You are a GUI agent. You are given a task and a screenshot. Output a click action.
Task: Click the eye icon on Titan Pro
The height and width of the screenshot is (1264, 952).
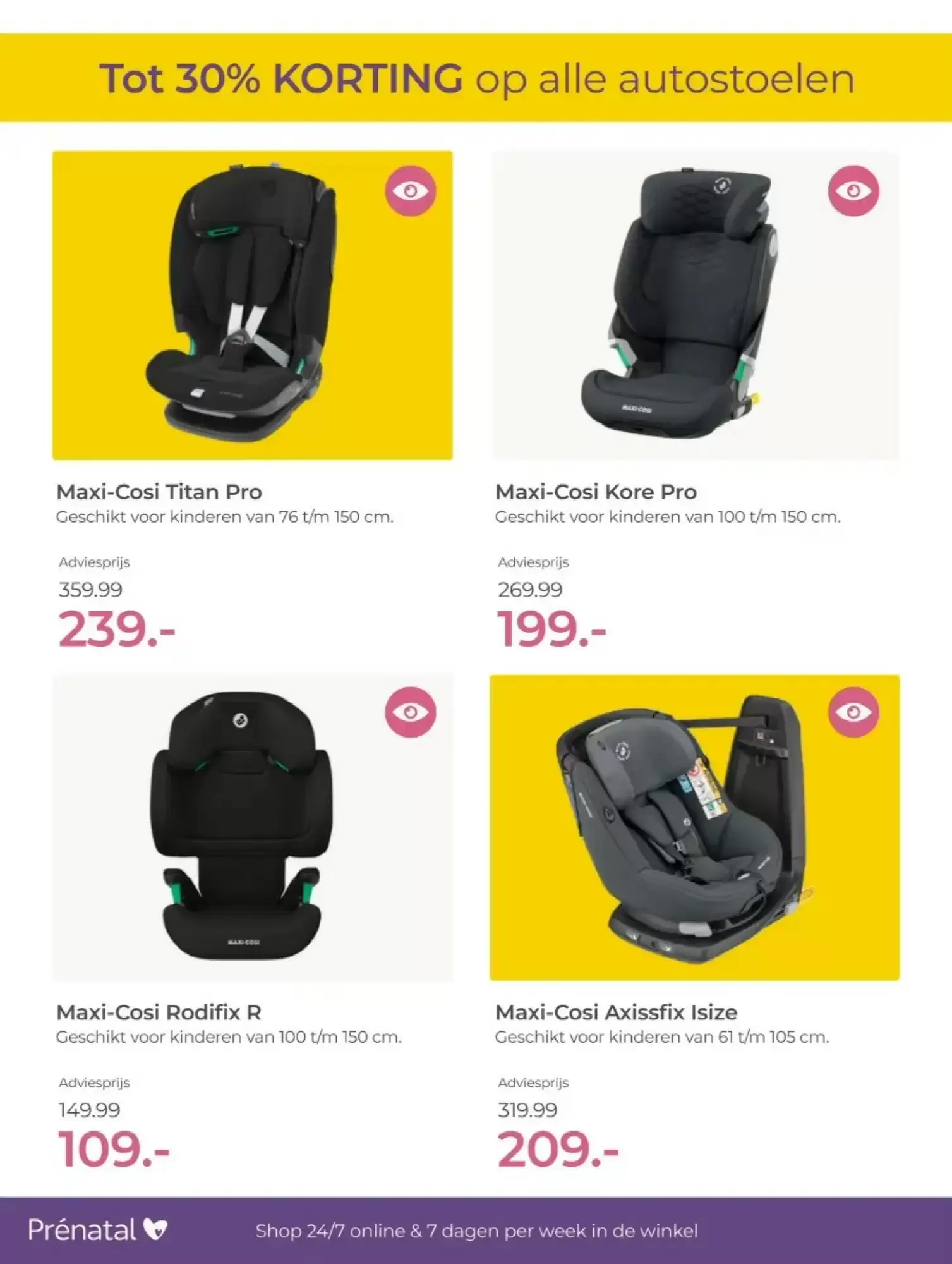click(411, 190)
